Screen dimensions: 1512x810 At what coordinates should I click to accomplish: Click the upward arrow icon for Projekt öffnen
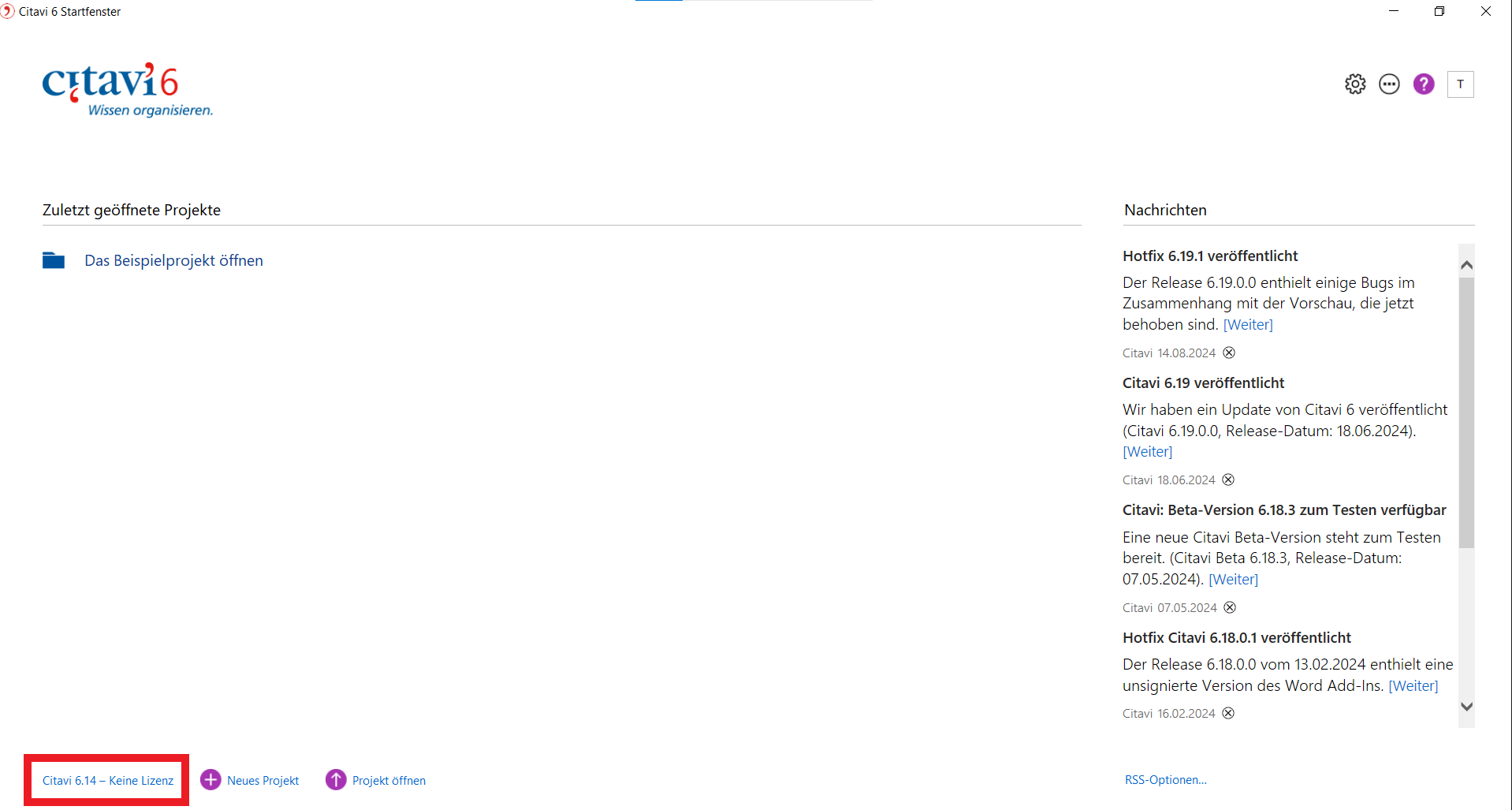tap(336, 780)
